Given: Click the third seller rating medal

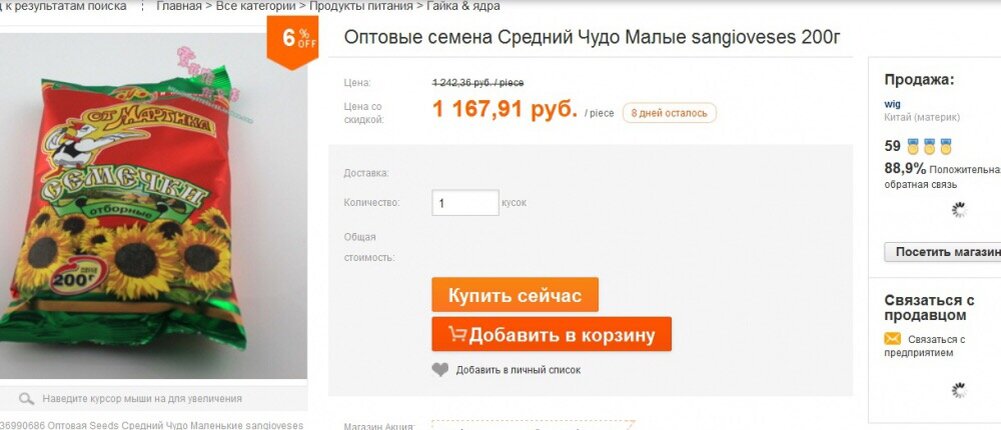Looking at the screenshot, I should 945,147.
